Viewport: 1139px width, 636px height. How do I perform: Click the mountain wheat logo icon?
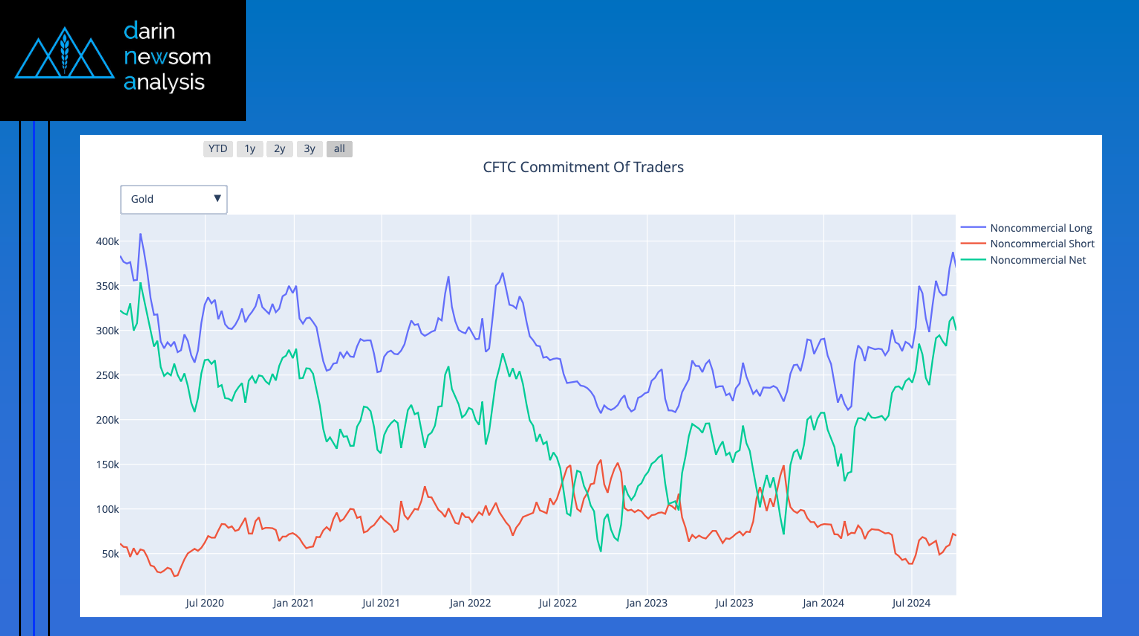point(65,58)
